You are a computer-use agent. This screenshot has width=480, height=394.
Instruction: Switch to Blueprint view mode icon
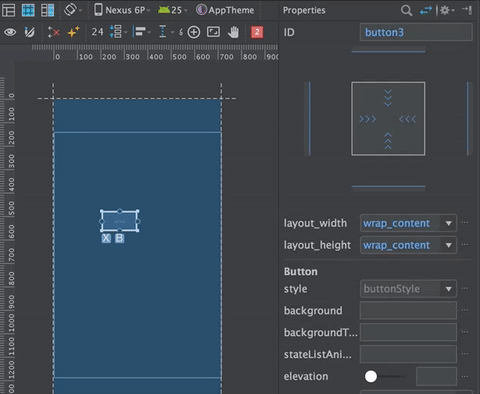[x=28, y=10]
